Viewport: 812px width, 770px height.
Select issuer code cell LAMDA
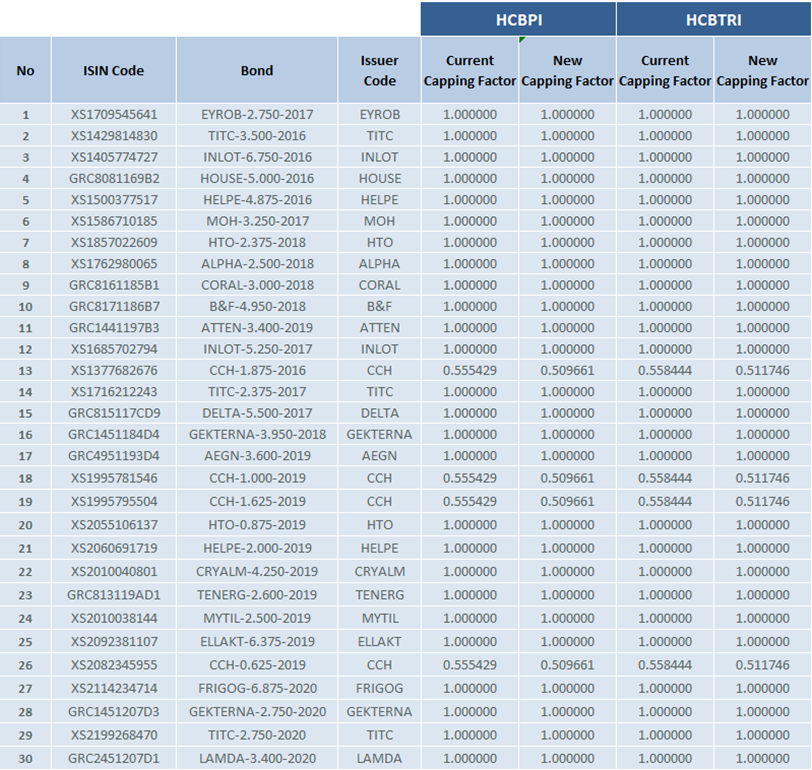[379, 758]
